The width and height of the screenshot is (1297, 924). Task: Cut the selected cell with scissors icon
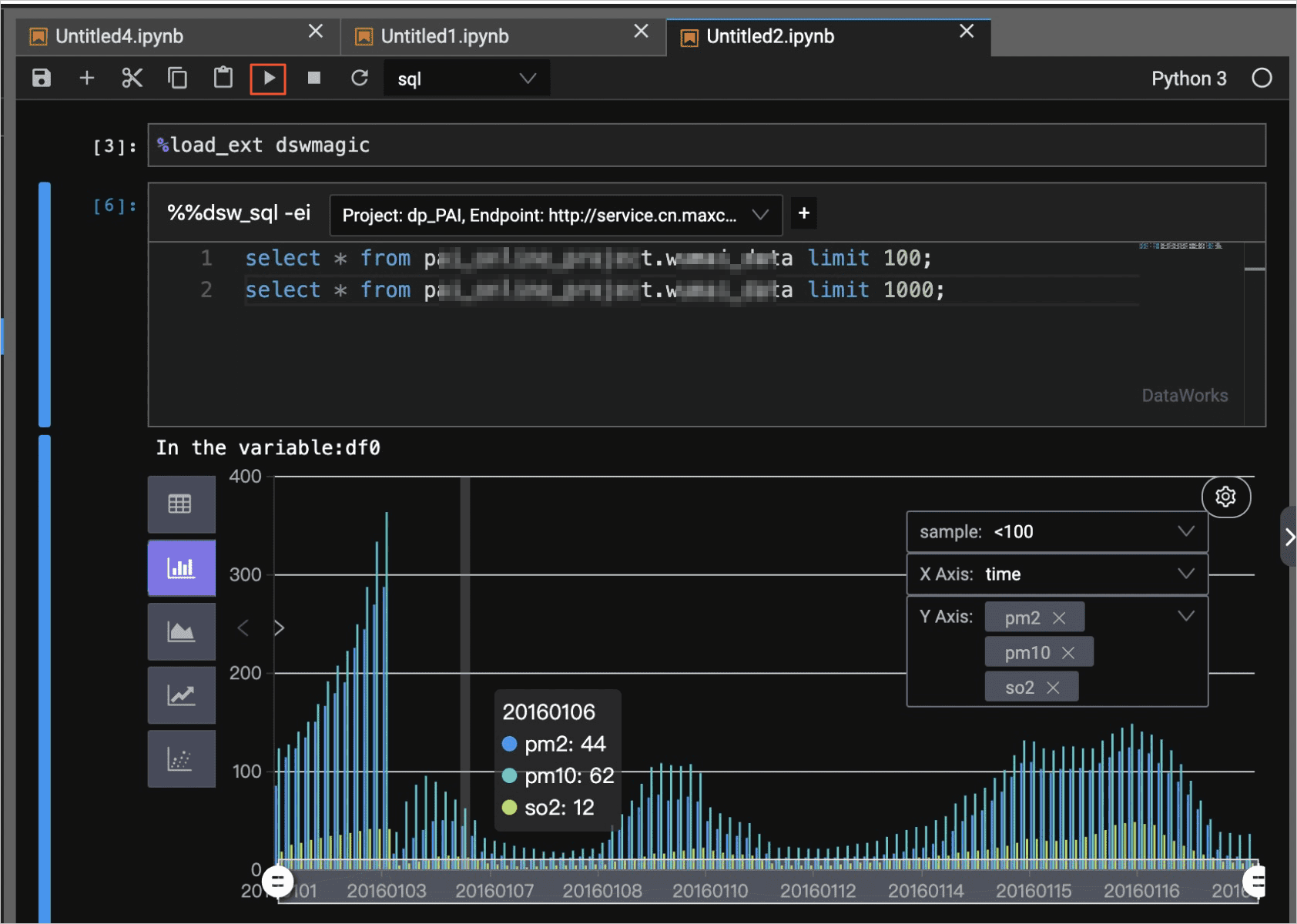(132, 79)
